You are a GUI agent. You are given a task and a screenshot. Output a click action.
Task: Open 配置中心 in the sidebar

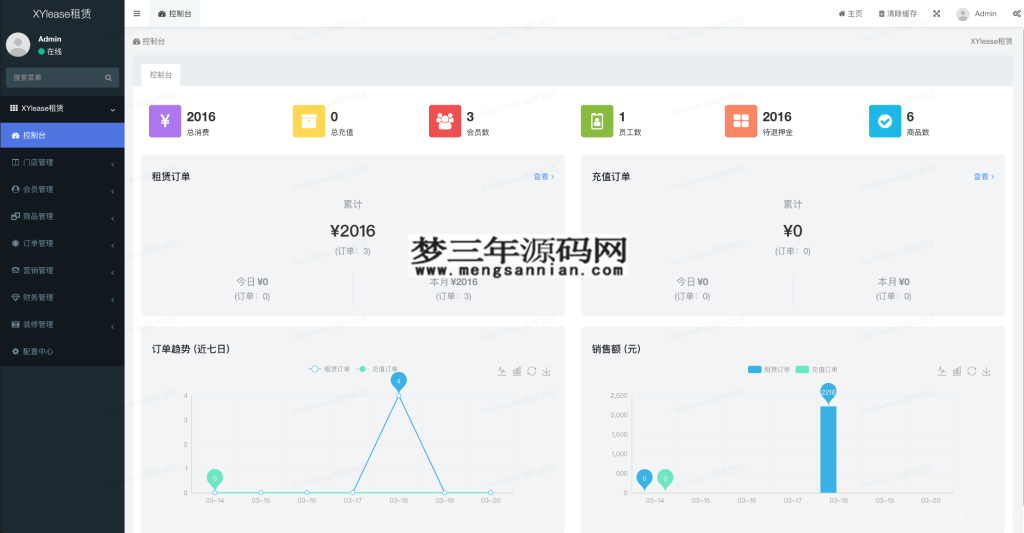[62, 351]
